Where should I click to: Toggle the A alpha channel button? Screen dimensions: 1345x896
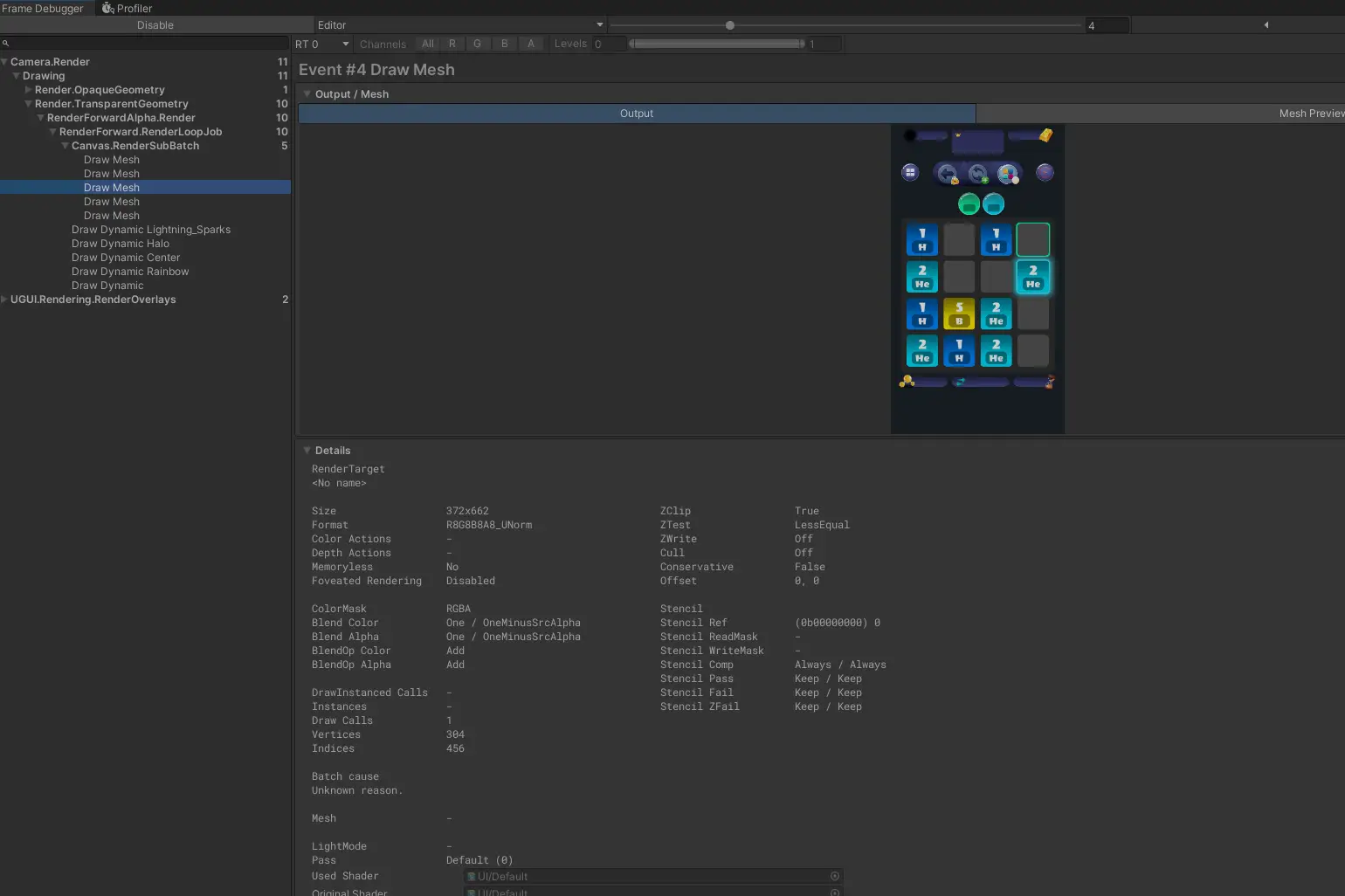click(x=530, y=44)
